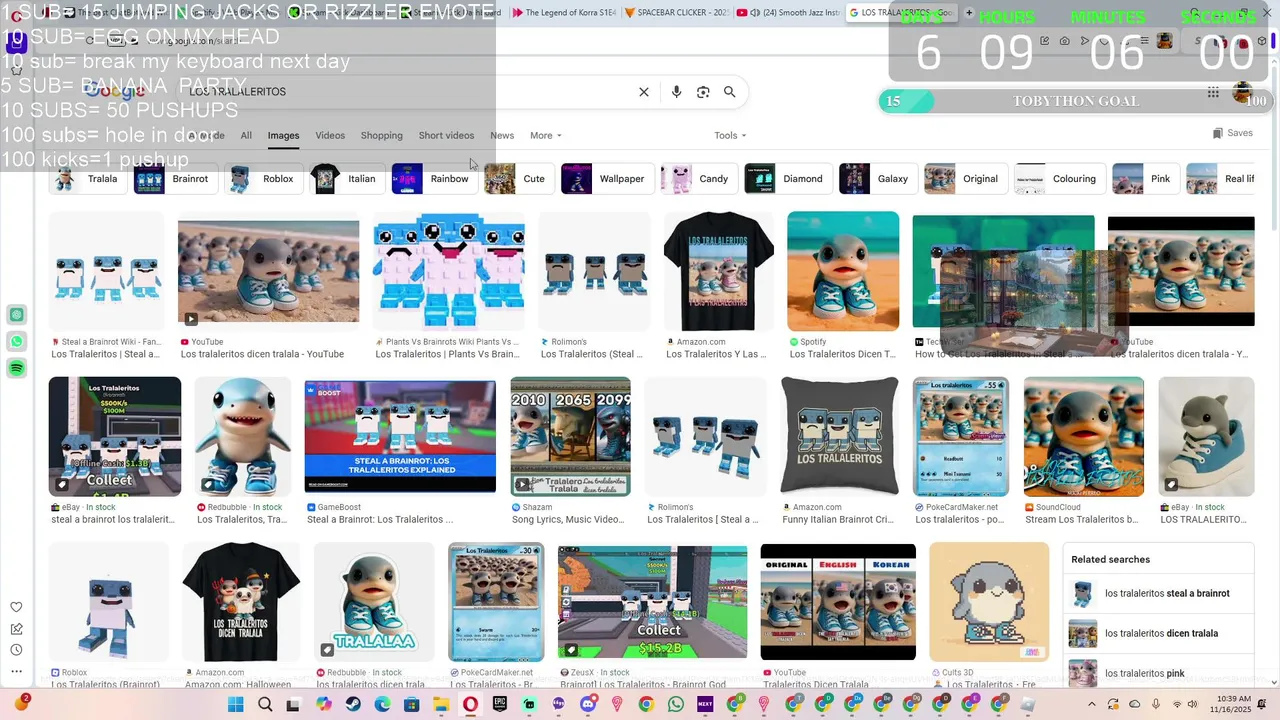Filter images by the Italian chip
This screenshot has width=1280, height=720.
[346, 179]
